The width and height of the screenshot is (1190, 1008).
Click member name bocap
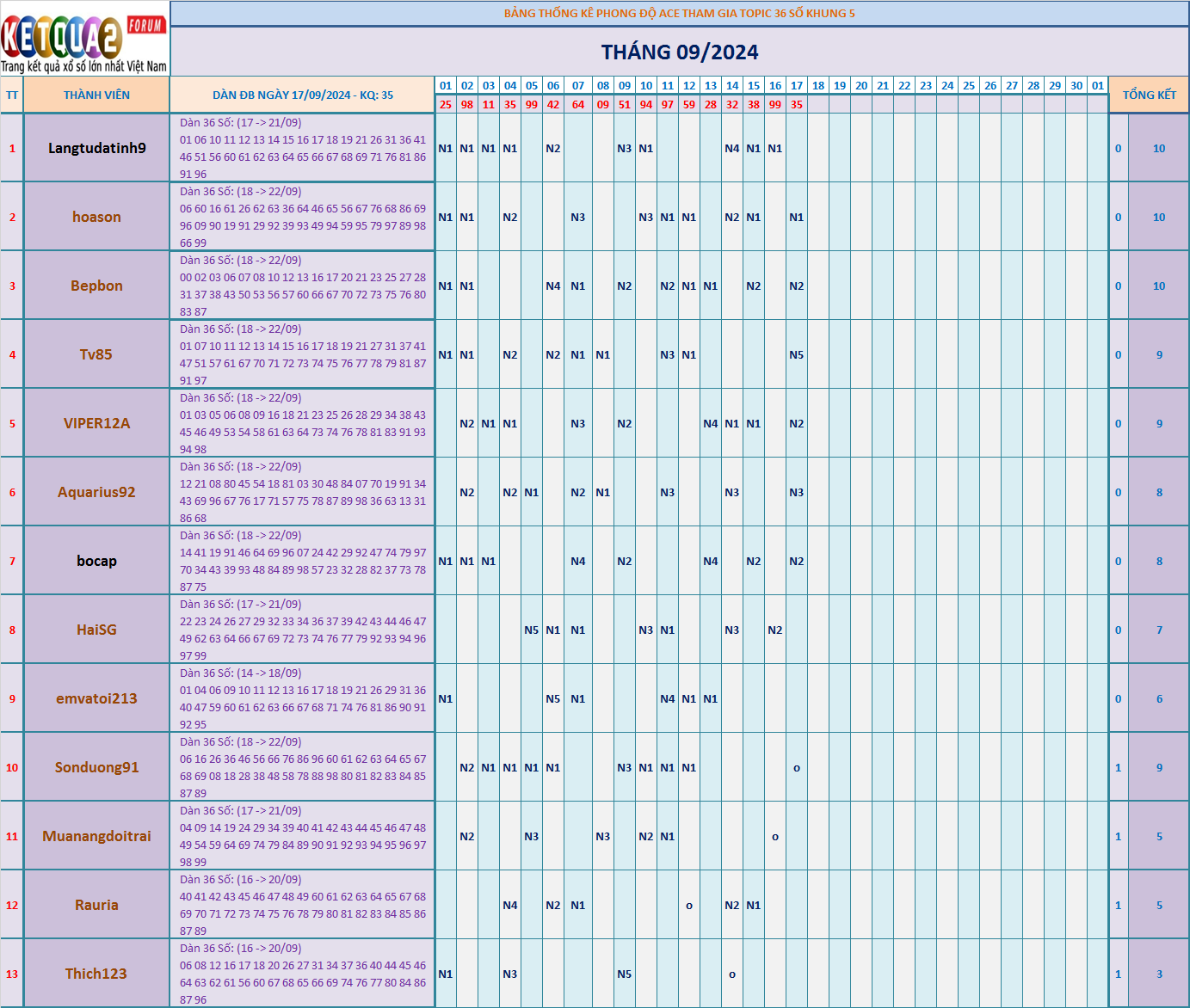(x=96, y=561)
